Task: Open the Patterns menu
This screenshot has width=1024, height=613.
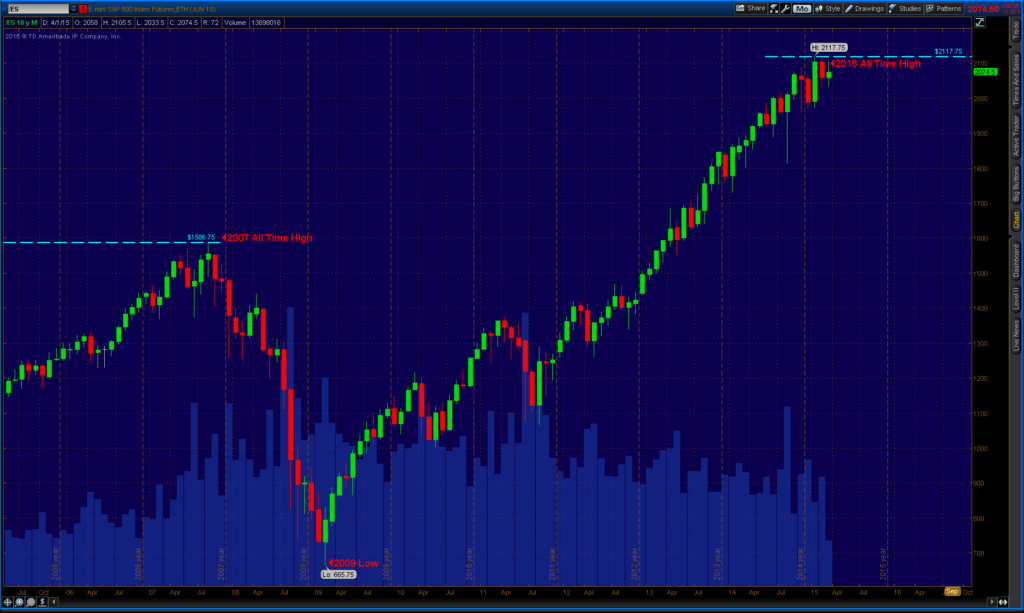Action: 944,8
